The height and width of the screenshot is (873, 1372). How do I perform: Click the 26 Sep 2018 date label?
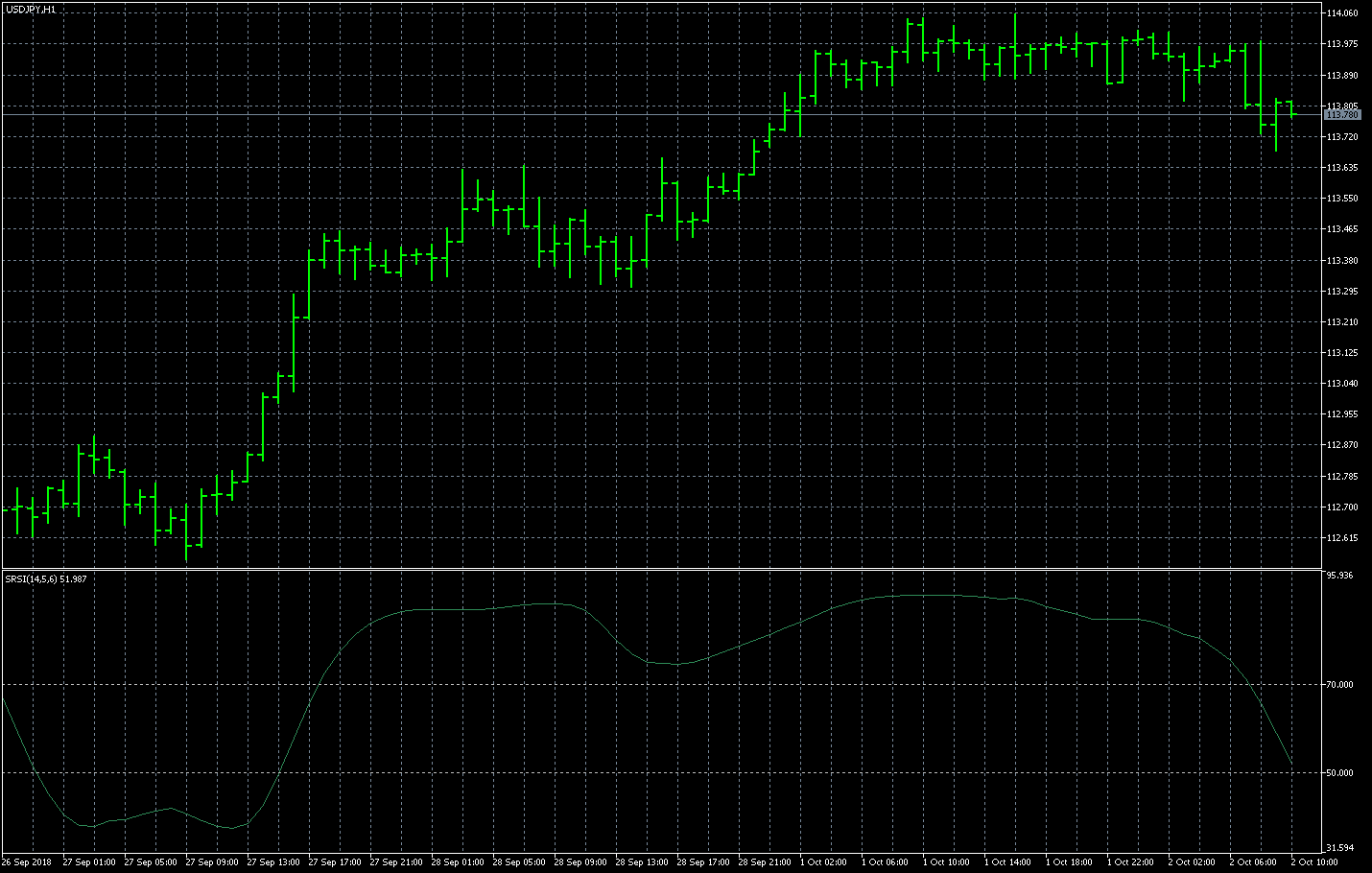[x=27, y=862]
